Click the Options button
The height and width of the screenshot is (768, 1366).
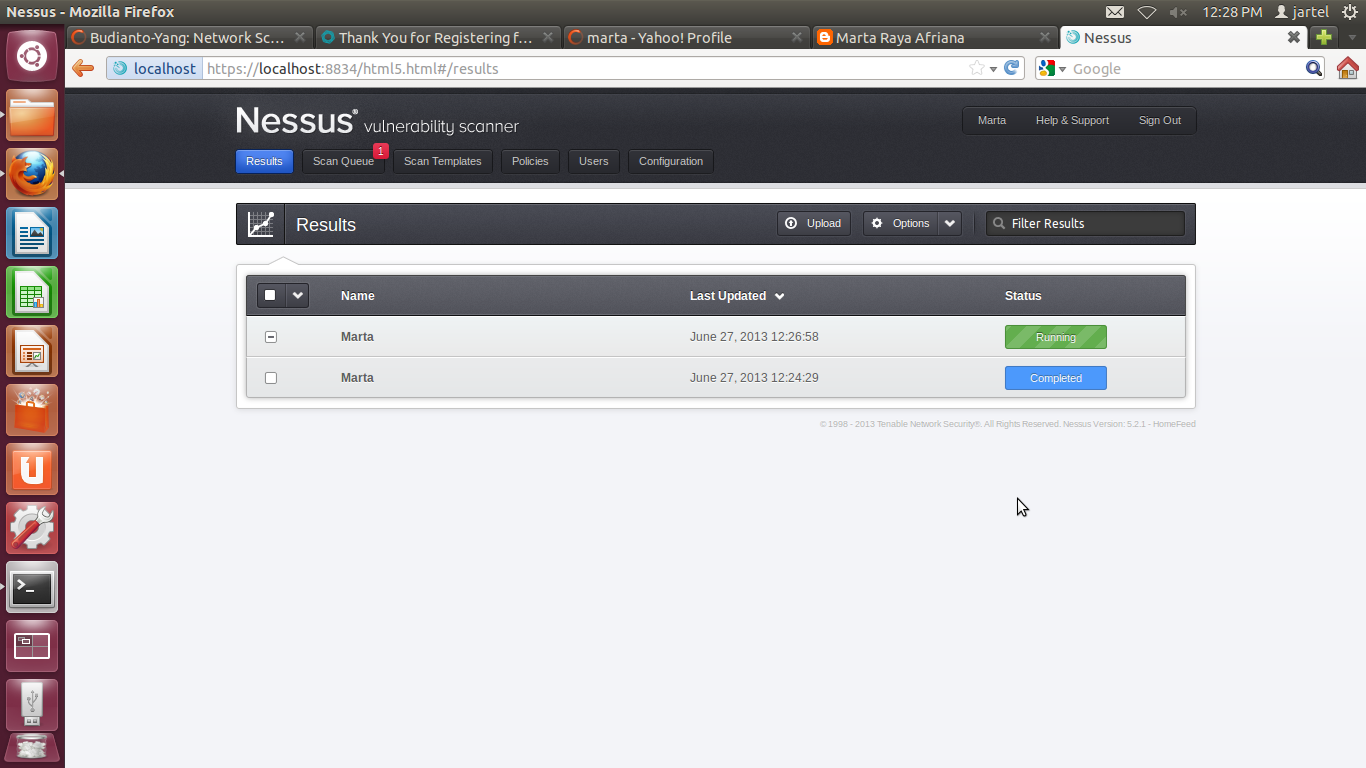click(901, 223)
